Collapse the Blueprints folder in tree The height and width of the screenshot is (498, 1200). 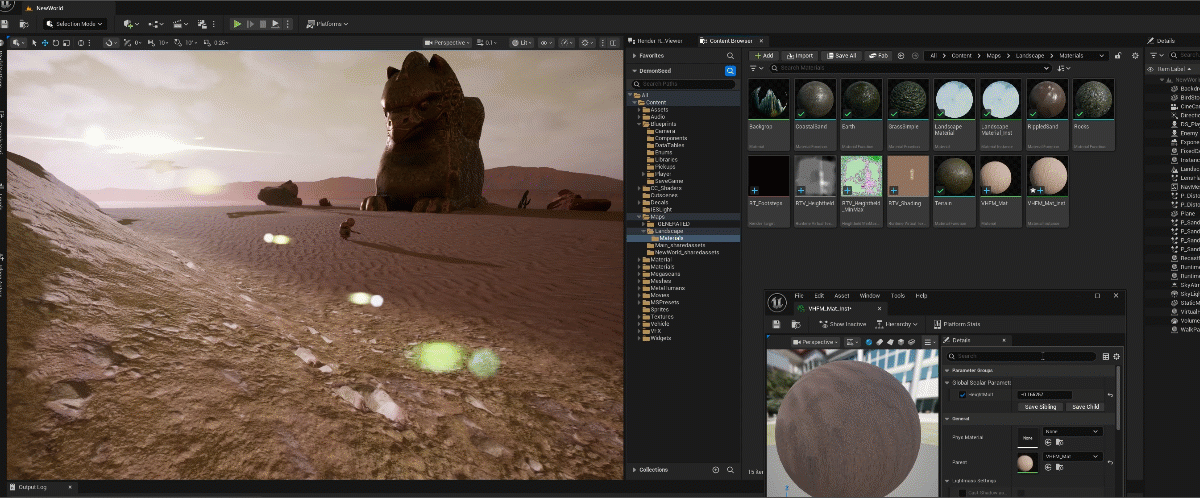[x=640, y=124]
